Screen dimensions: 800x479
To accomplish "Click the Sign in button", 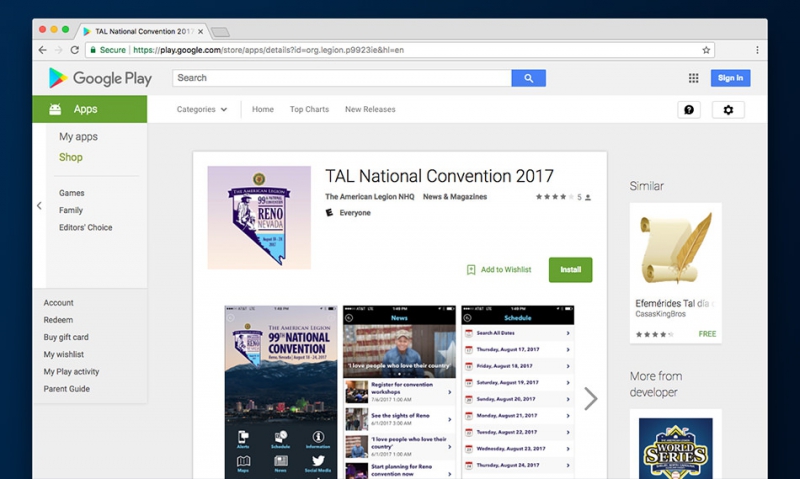I will [x=730, y=78].
